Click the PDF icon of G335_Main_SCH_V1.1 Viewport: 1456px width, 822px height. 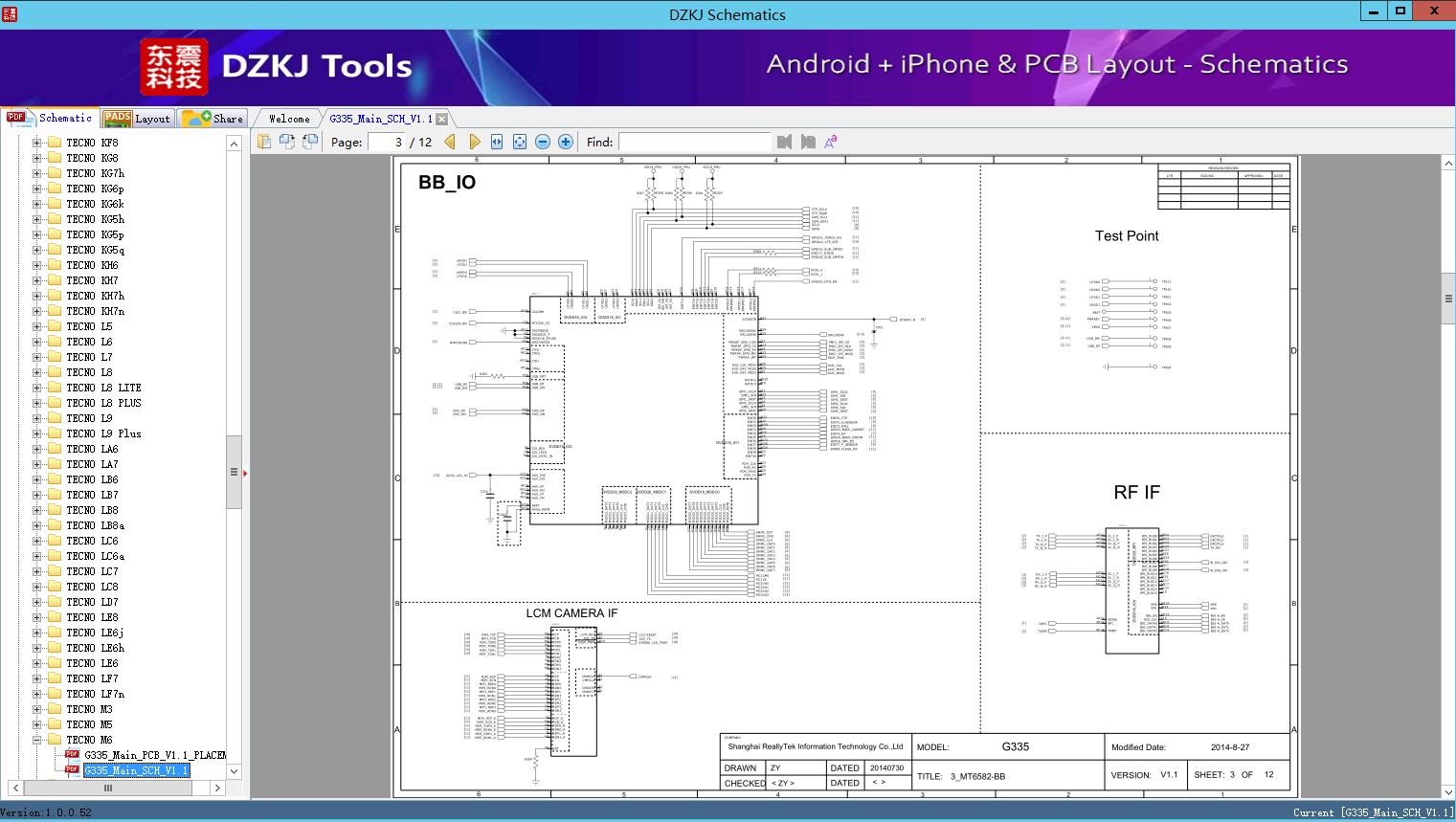coord(72,770)
